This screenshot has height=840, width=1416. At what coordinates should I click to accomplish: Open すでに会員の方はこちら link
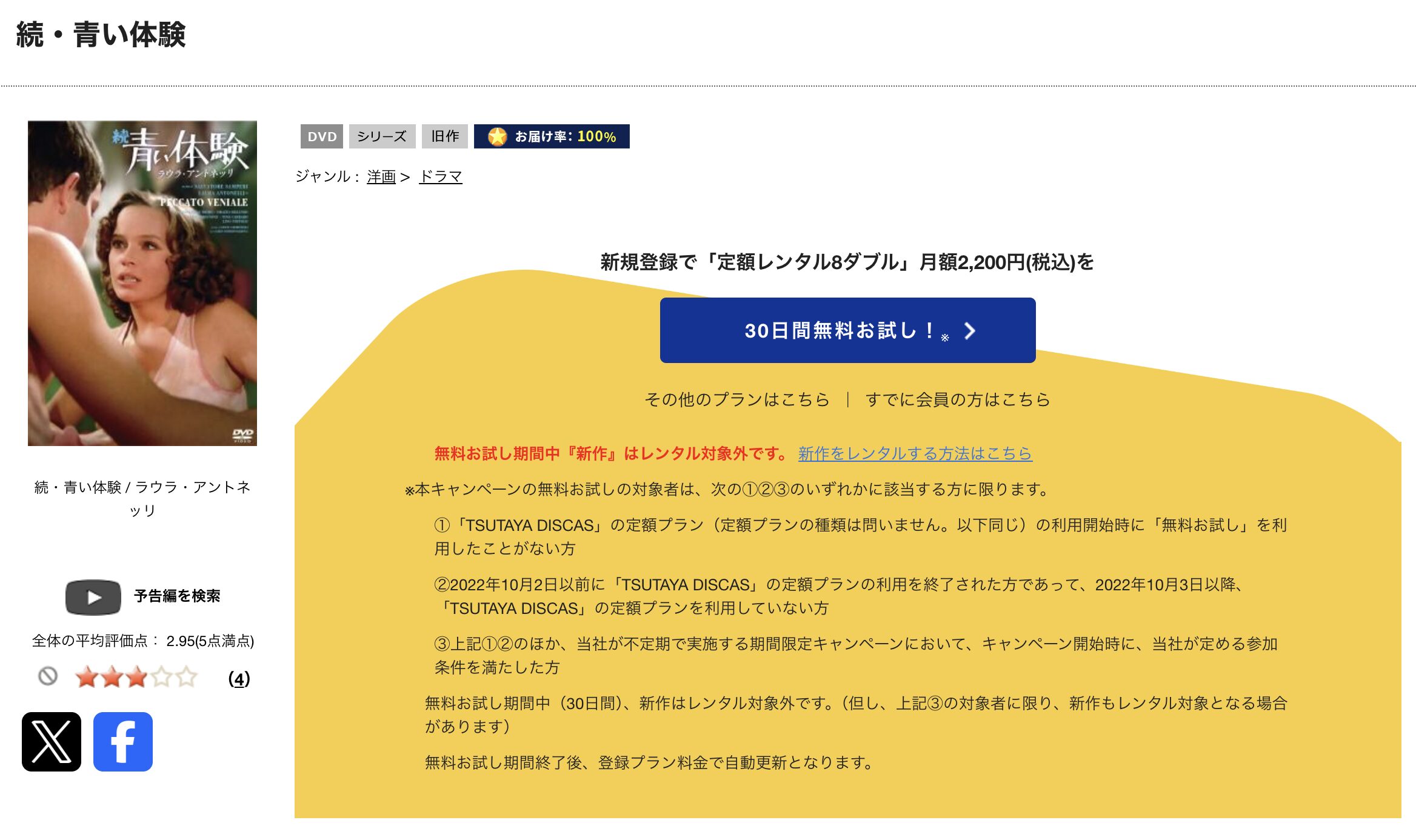[x=958, y=399]
